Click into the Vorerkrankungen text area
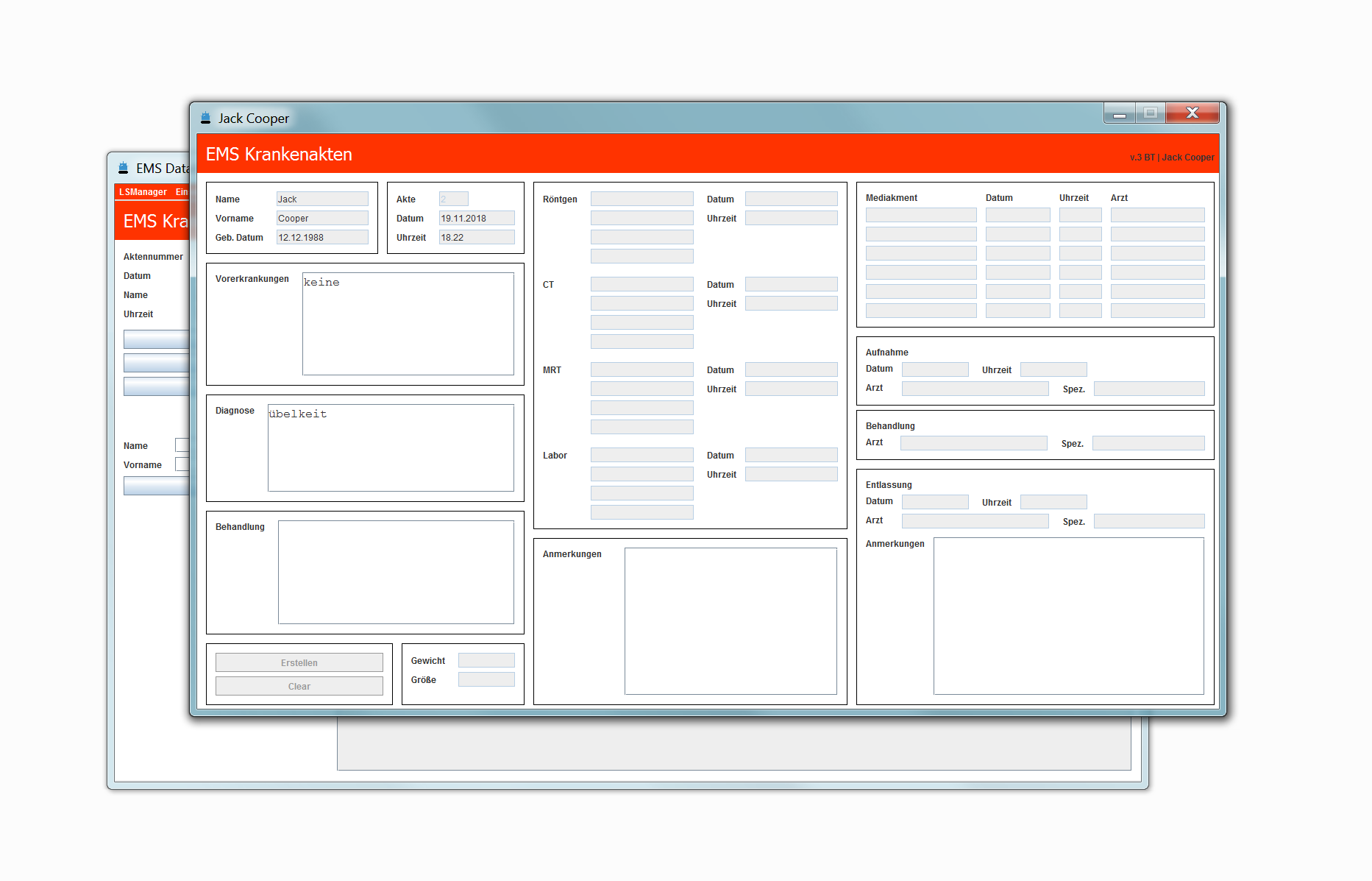The width and height of the screenshot is (1372, 881). pyautogui.click(x=408, y=324)
